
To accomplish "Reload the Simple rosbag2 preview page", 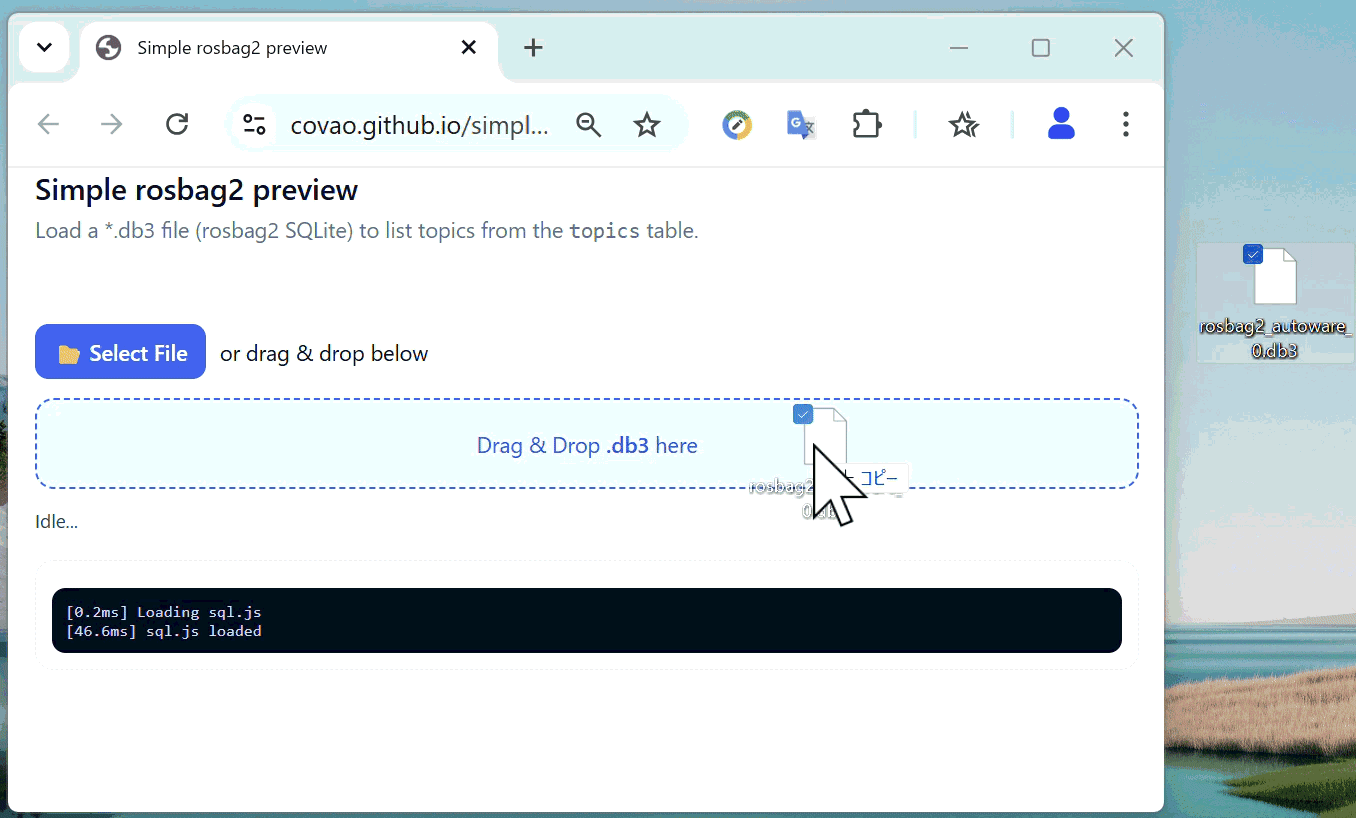I will coord(177,124).
